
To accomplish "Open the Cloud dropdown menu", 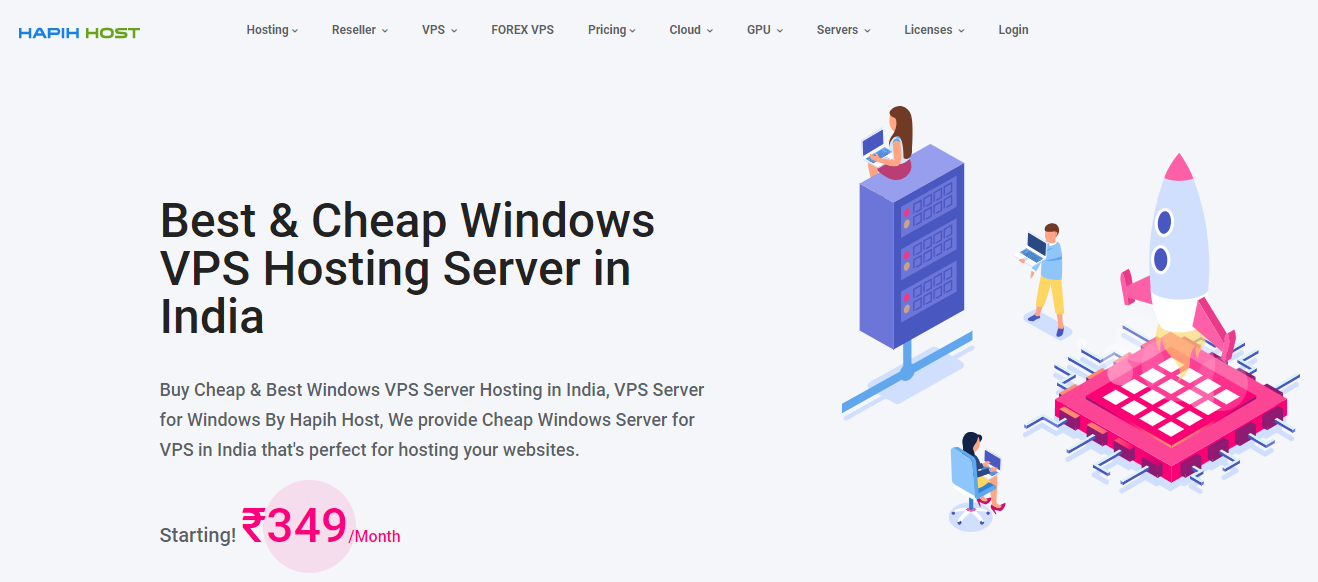I will point(691,30).
